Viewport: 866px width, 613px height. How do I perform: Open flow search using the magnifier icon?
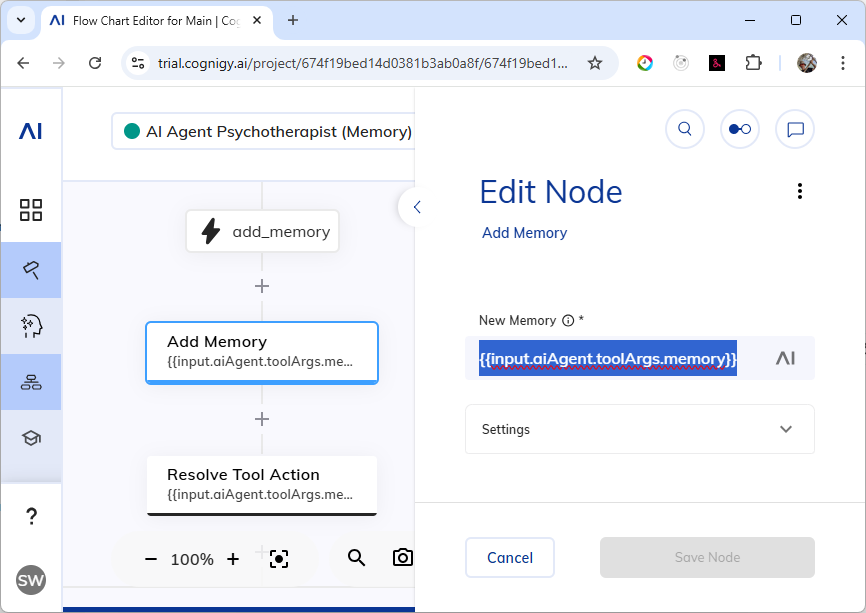684,129
